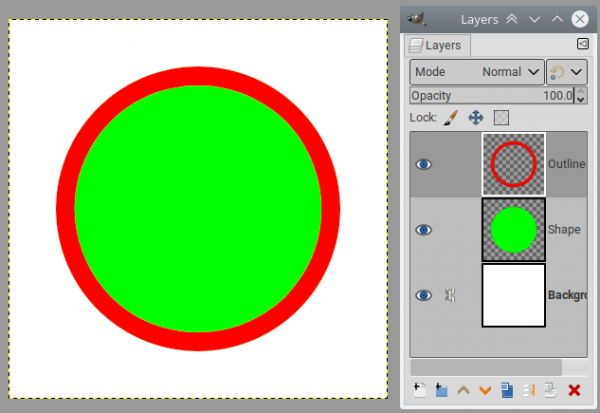Screen dimensions: 600x413
Task: Hide the Shape layer
Action: pyautogui.click(x=424, y=230)
